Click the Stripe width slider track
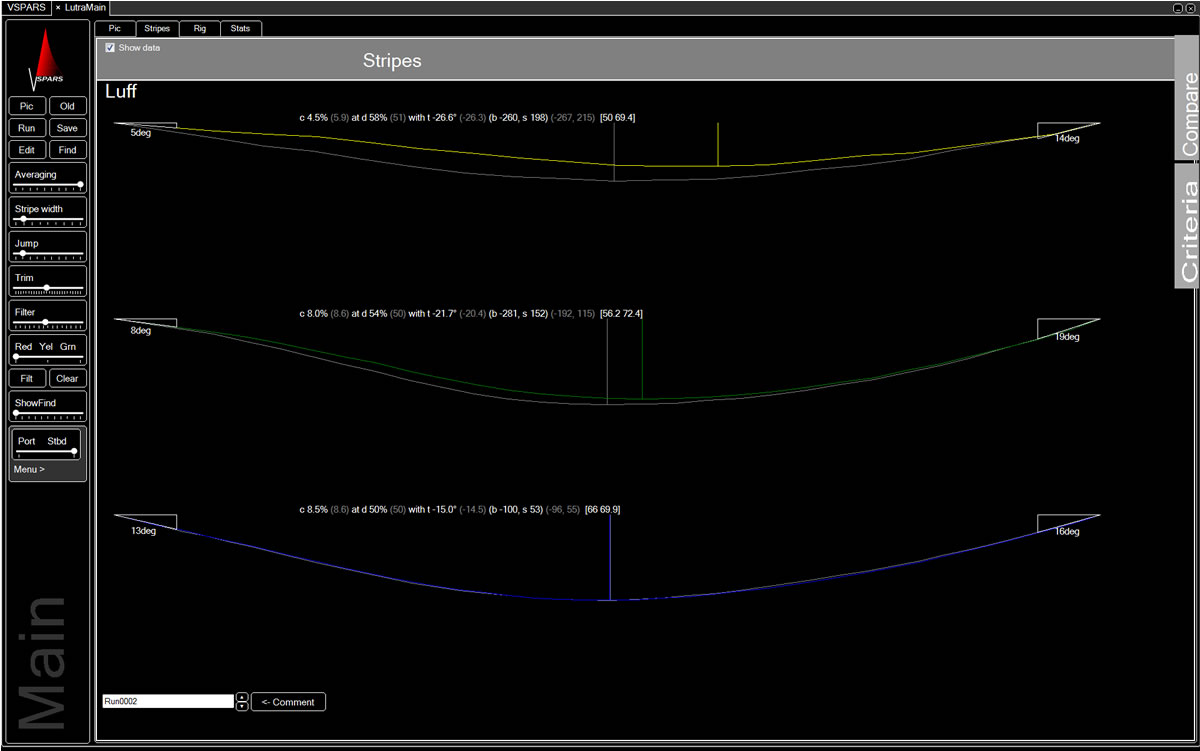The image size is (1200, 751). [x=47, y=218]
